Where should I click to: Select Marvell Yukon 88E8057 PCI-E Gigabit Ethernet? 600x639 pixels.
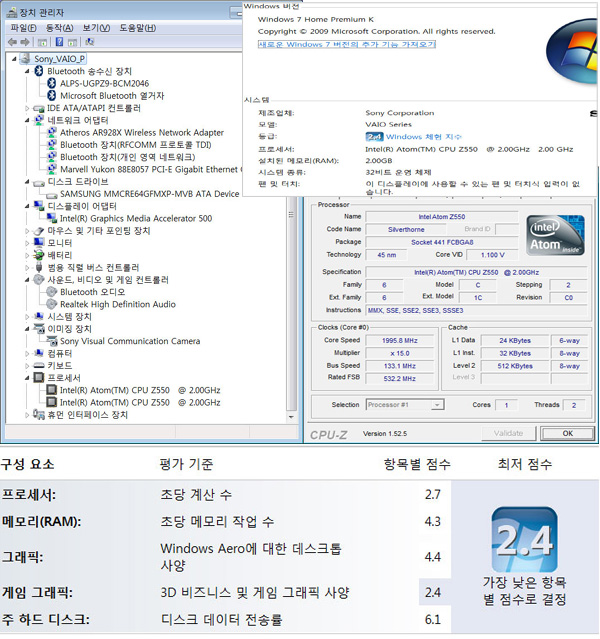click(x=151, y=169)
